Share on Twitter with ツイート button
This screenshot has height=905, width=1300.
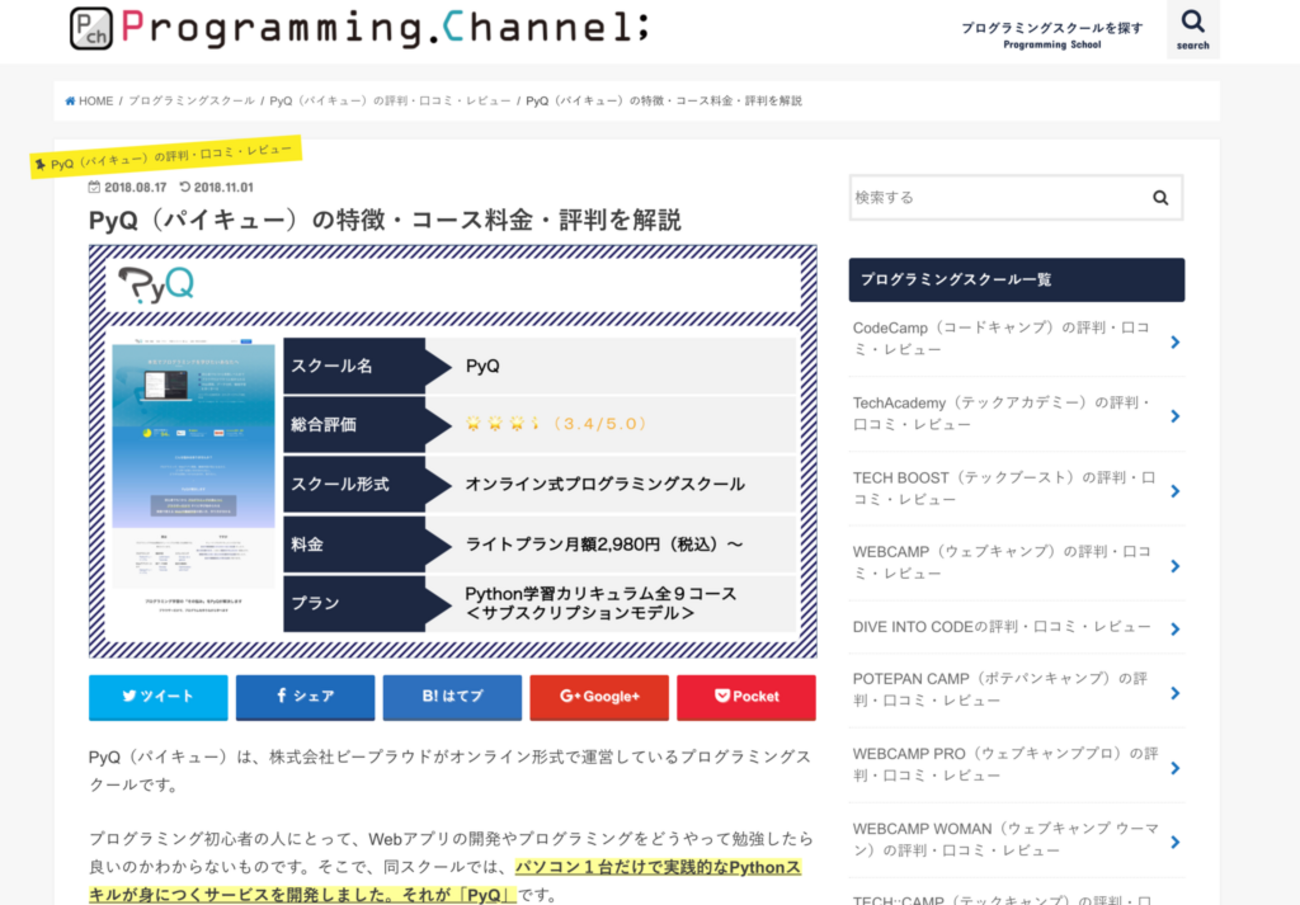click(x=158, y=697)
